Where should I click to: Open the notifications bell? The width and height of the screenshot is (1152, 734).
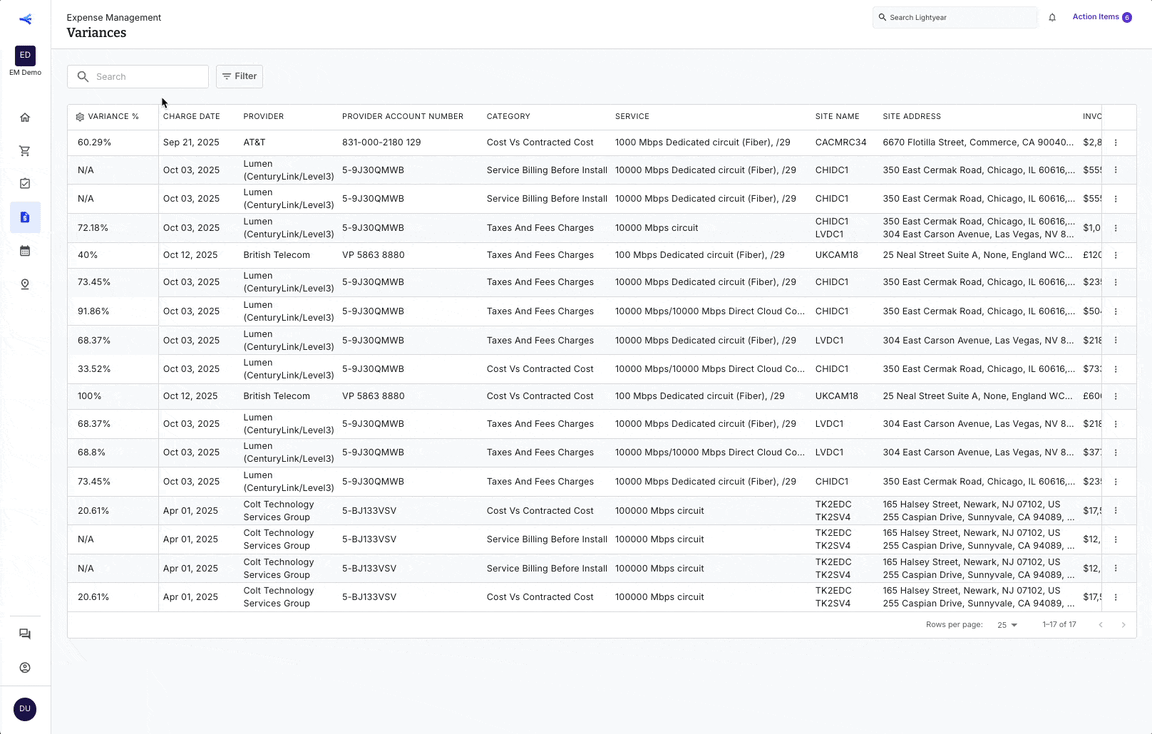tap(1052, 18)
